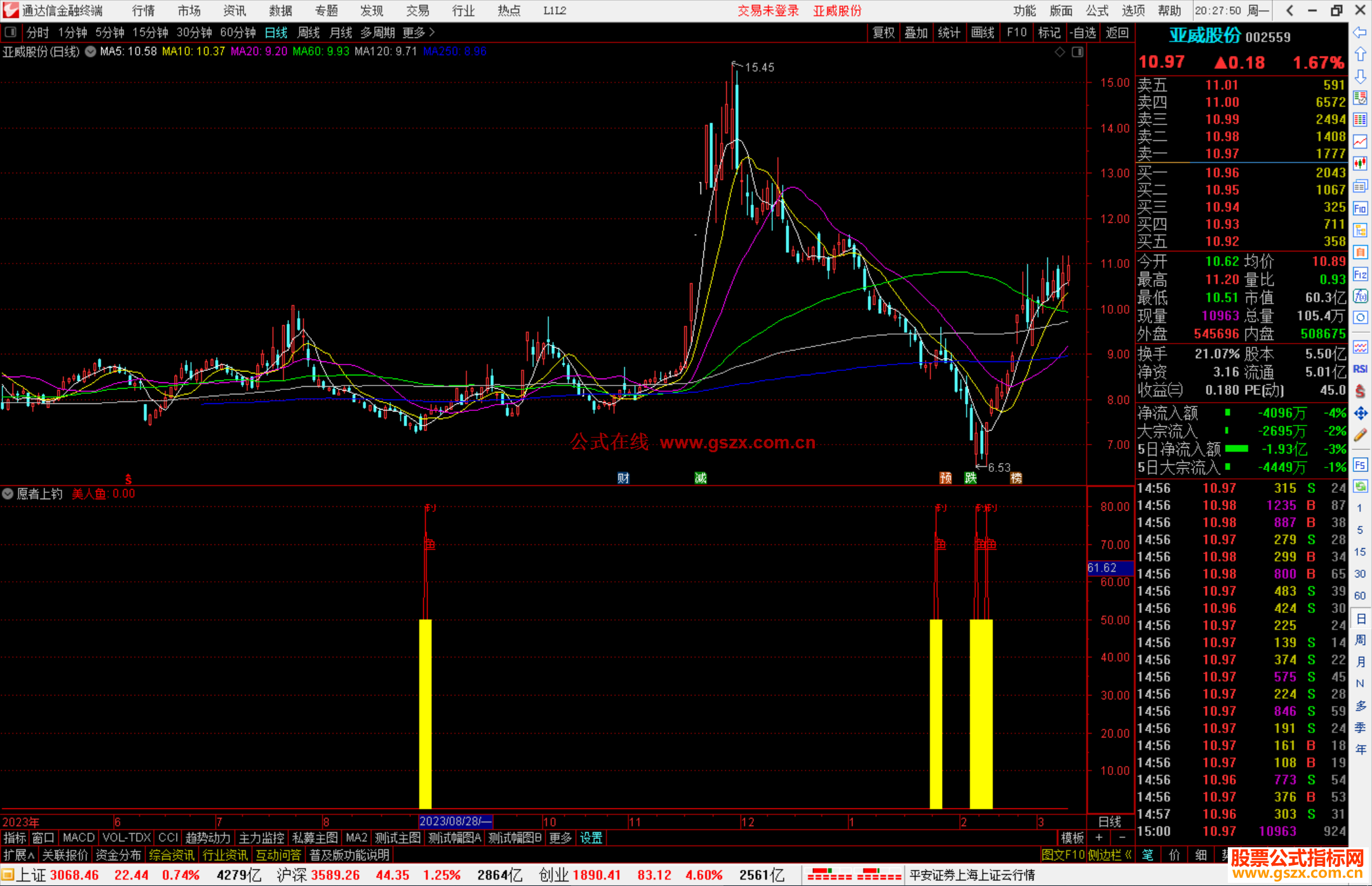The image size is (1372, 886).
Task: Toggle the layout icon left of 分时
Action: point(11,32)
